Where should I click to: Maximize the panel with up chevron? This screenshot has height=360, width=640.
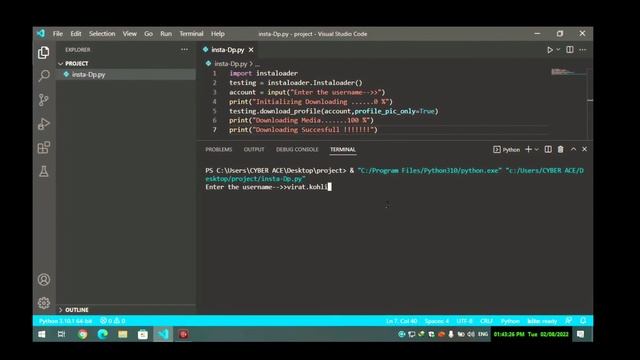573,149
